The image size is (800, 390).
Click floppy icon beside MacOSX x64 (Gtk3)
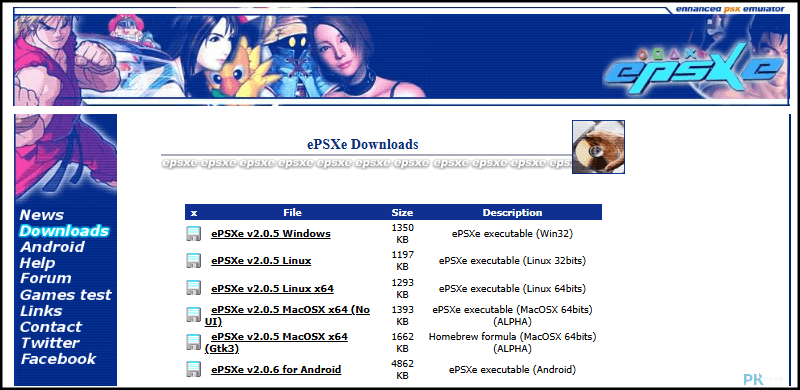pyautogui.click(x=193, y=343)
